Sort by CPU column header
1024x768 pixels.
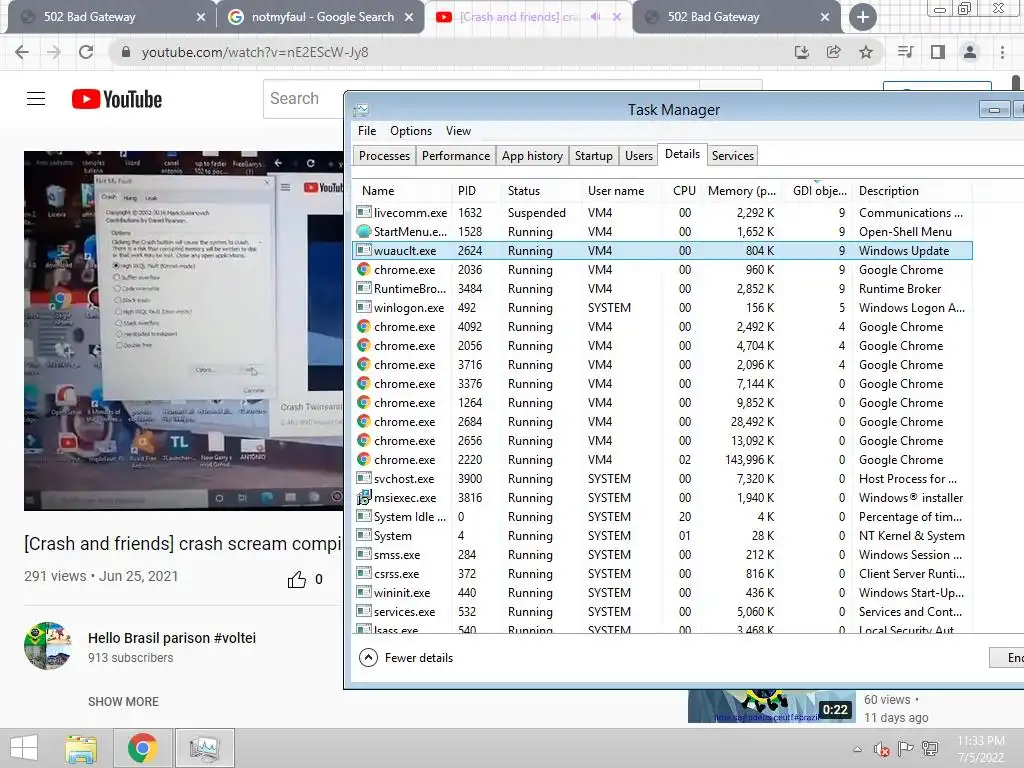[x=681, y=191]
